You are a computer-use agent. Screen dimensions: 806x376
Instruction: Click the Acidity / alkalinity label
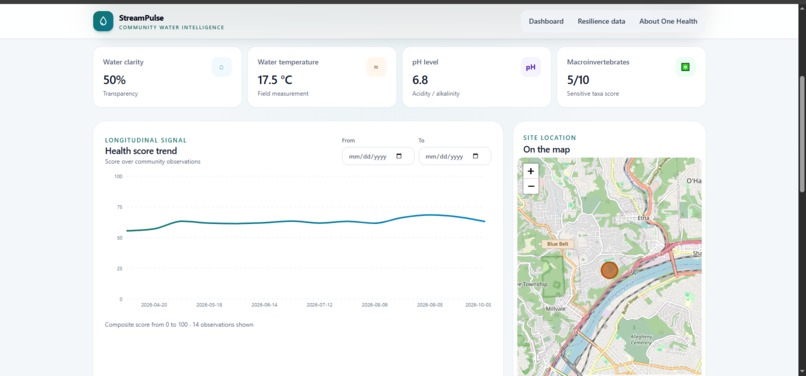(x=436, y=94)
